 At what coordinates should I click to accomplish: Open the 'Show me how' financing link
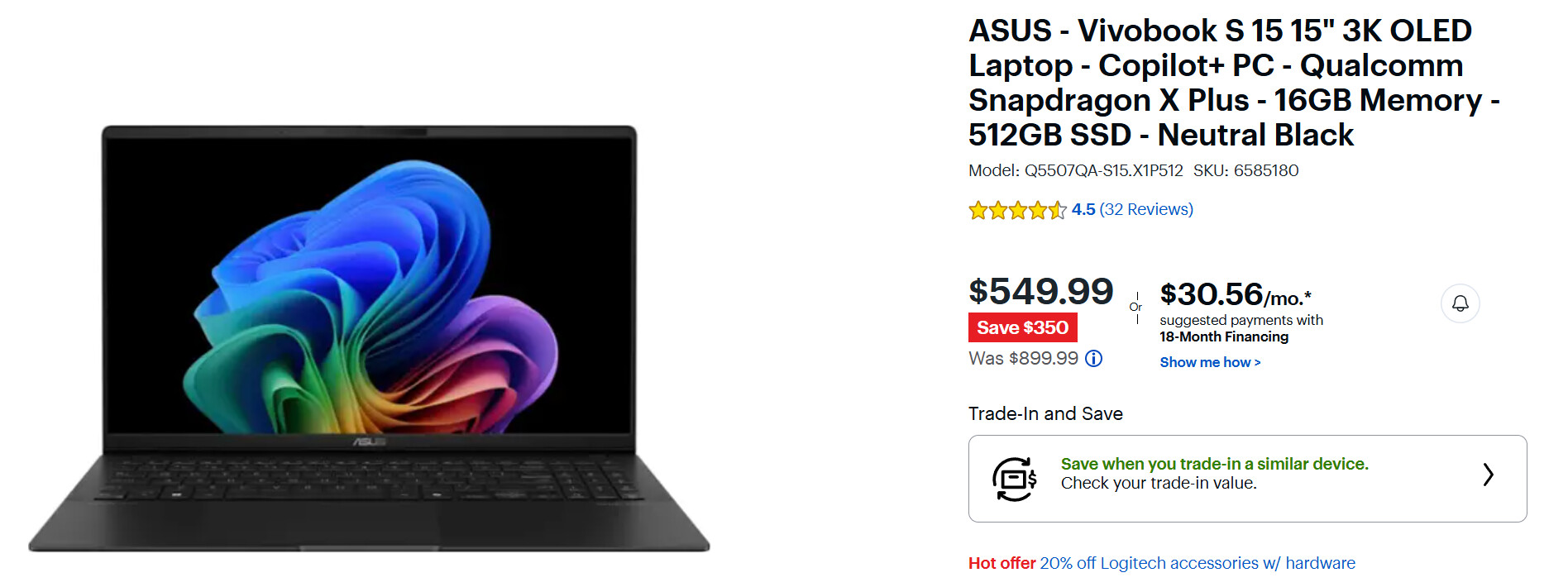click(1209, 362)
